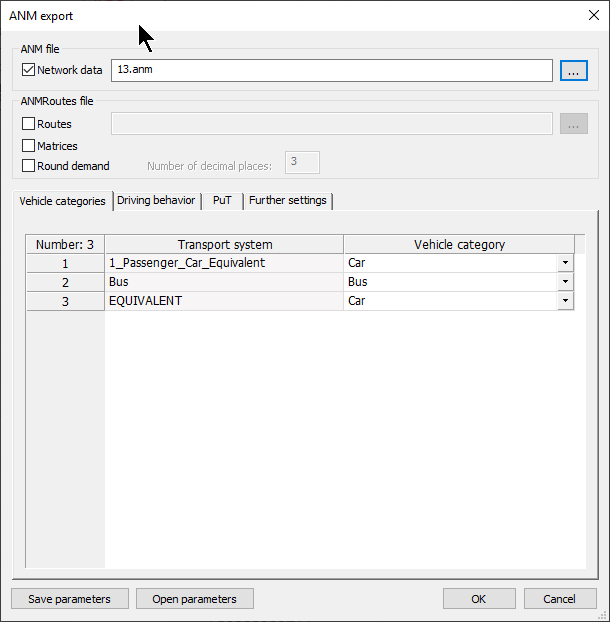Click the browse button next to 13.anm

tap(573, 70)
